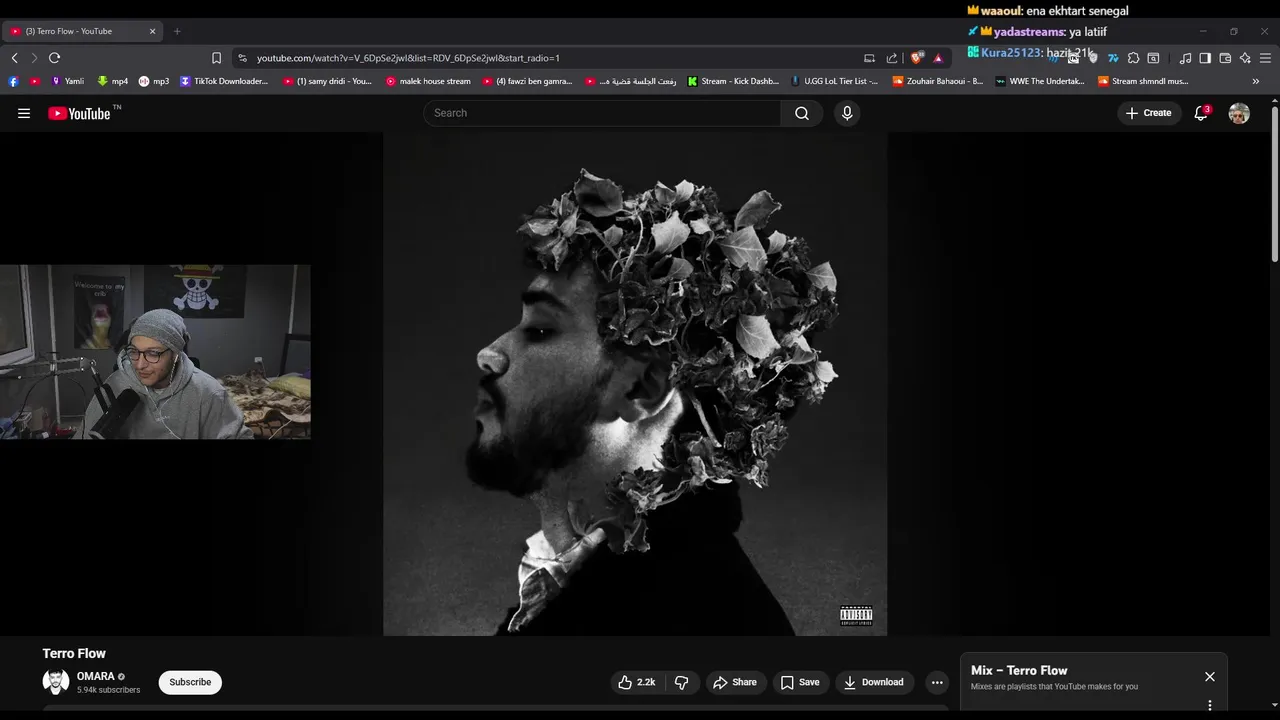Open the Stream shmndl music bookmark
Image resolution: width=1280 pixels, height=720 pixels.
click(x=1143, y=81)
